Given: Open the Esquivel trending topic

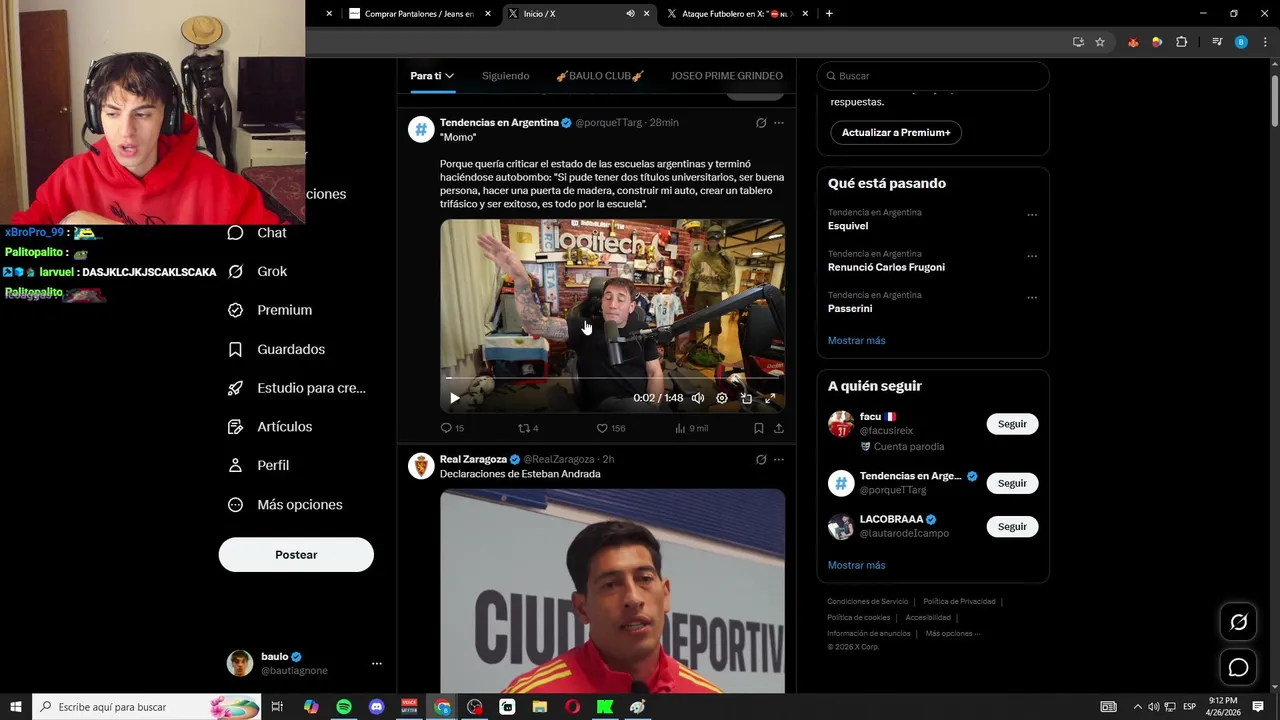Looking at the screenshot, I should pyautogui.click(x=848, y=226).
